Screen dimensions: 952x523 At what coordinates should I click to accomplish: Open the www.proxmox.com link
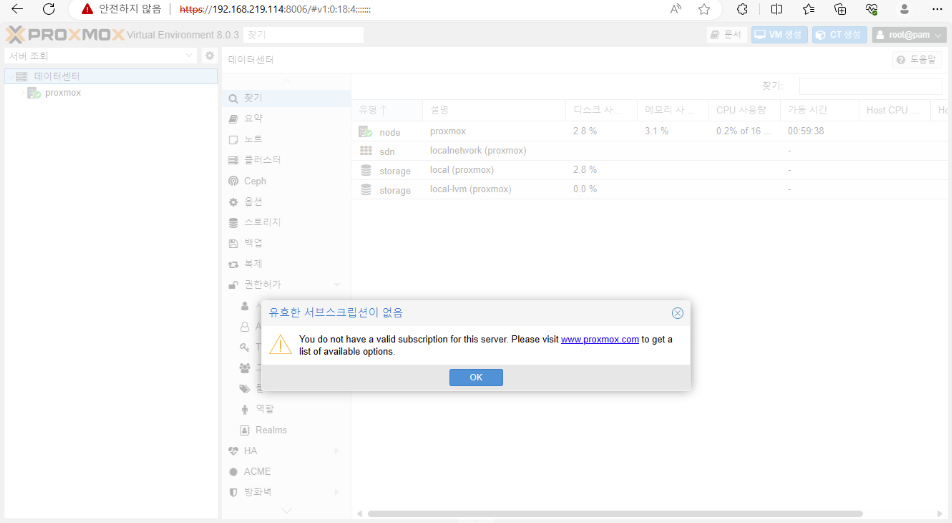(x=599, y=339)
